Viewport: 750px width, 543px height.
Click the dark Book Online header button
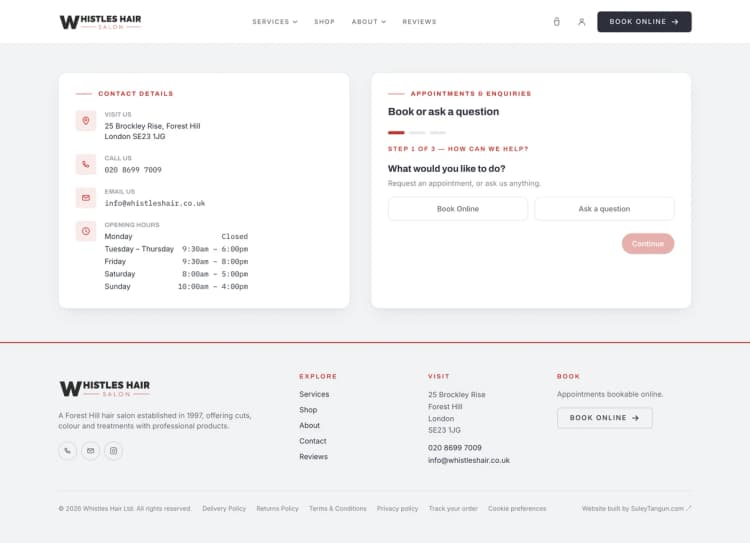click(x=644, y=22)
